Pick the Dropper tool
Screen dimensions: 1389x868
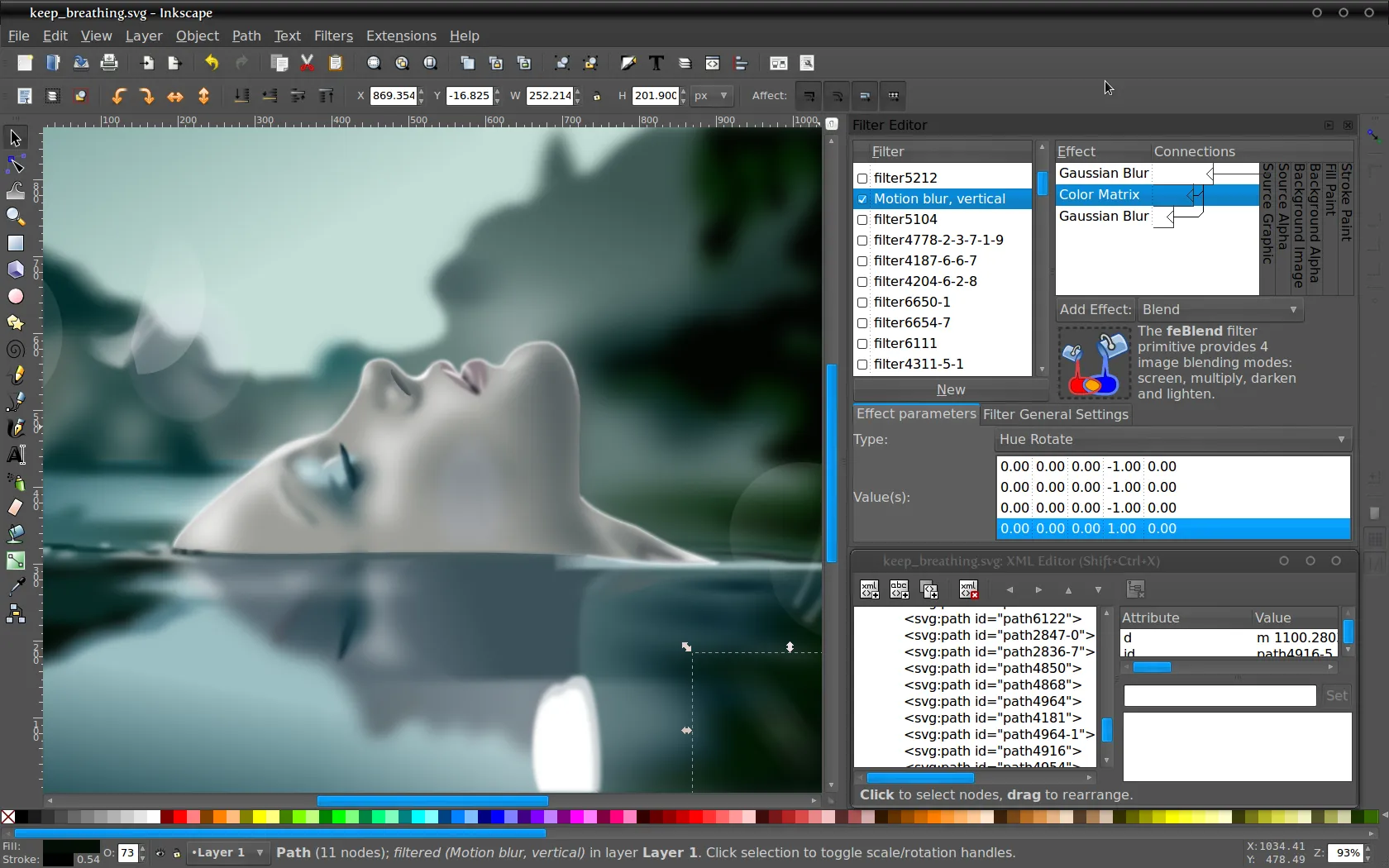16,587
